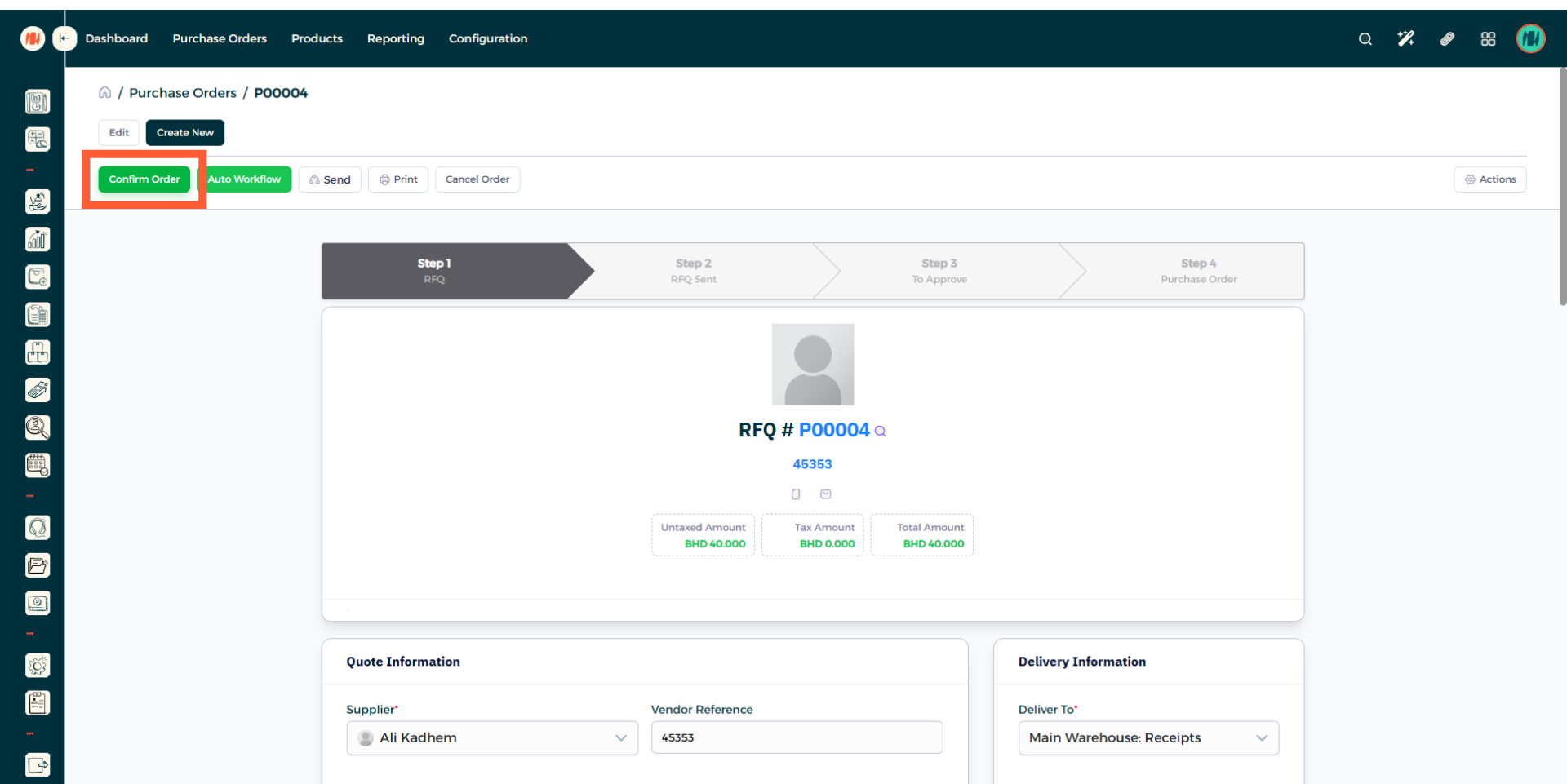Click the gear settings icon in sidebar
1567x784 pixels.
(x=38, y=666)
